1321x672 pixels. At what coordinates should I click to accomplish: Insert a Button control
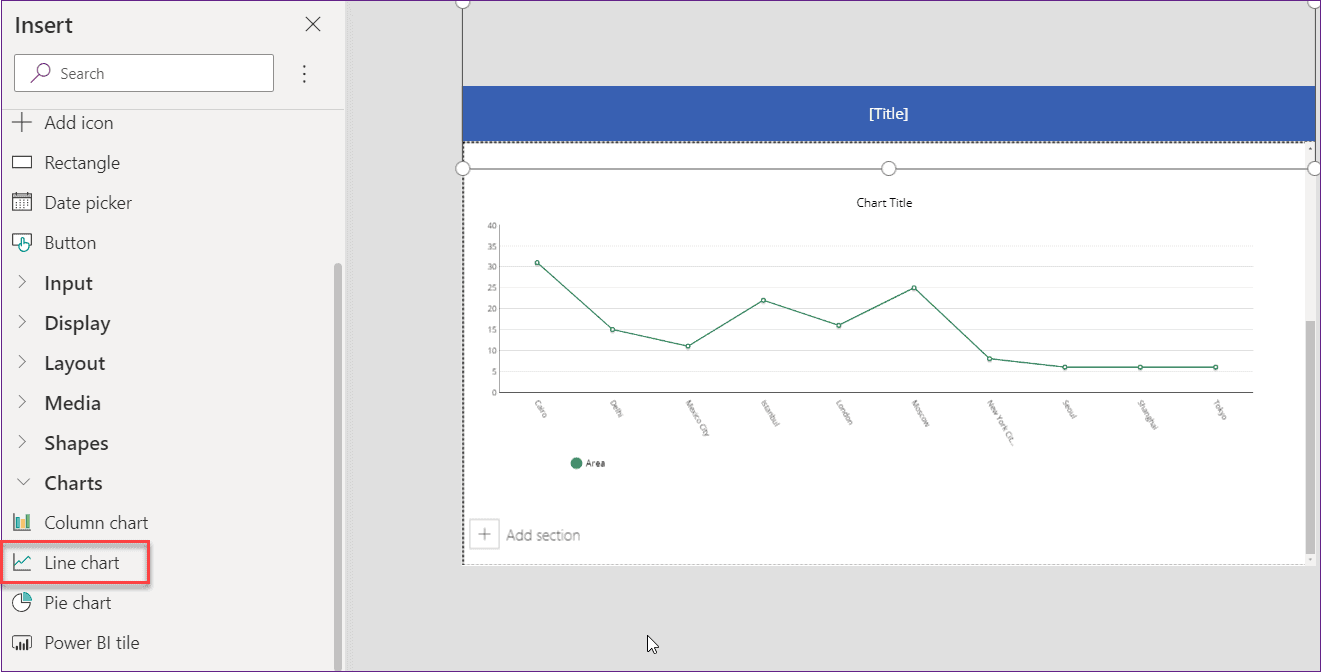pos(70,243)
